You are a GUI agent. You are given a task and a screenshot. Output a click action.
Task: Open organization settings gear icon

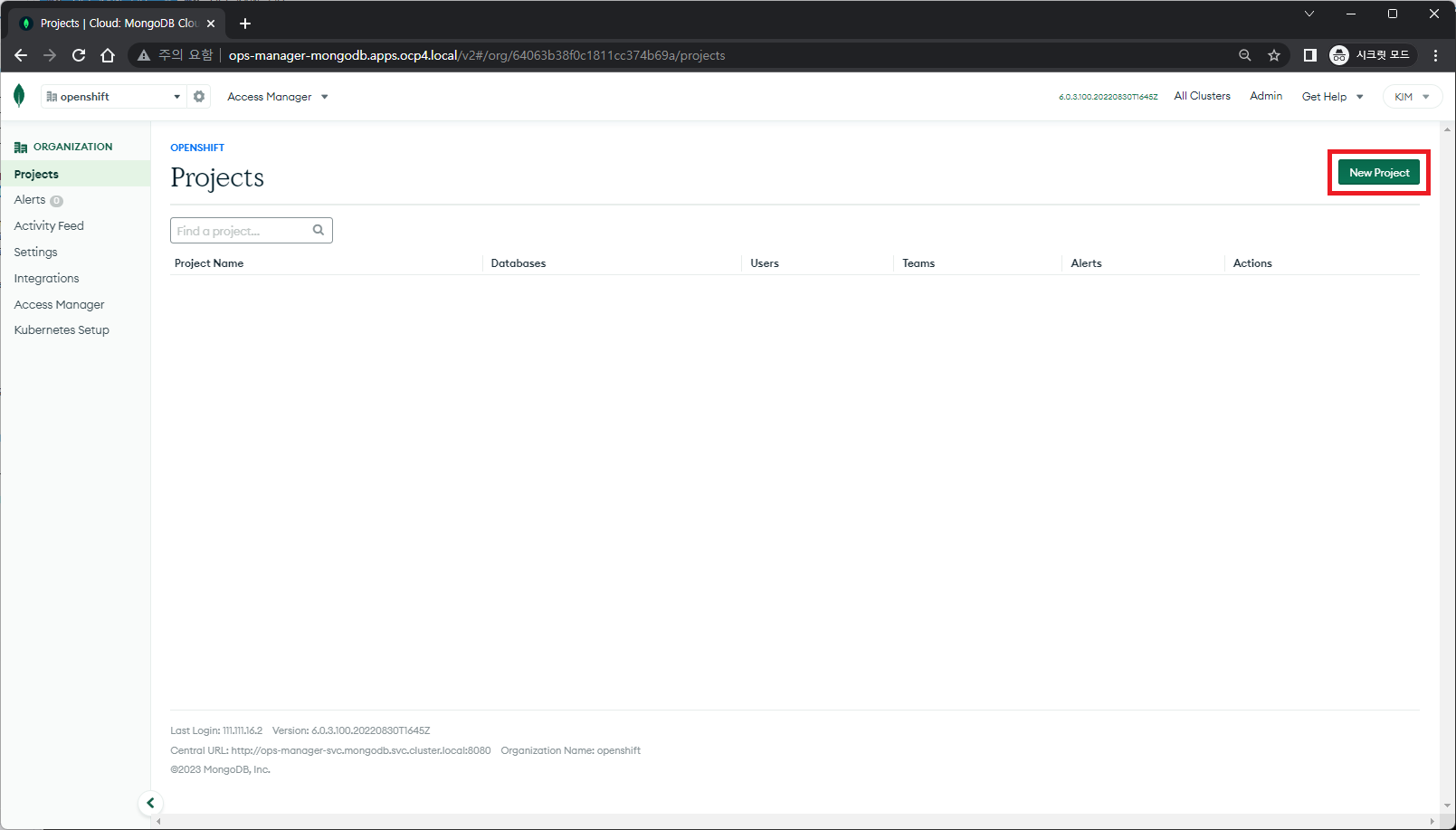[x=199, y=96]
